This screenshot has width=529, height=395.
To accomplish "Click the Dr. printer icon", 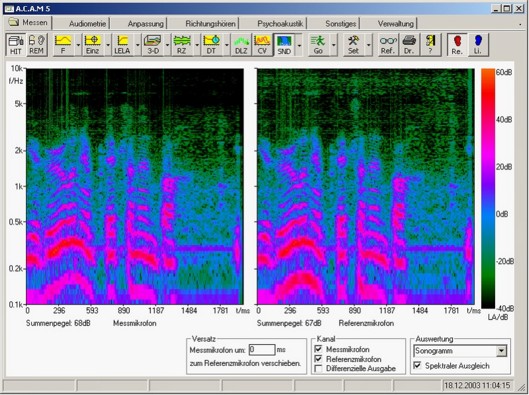I will tap(409, 45).
